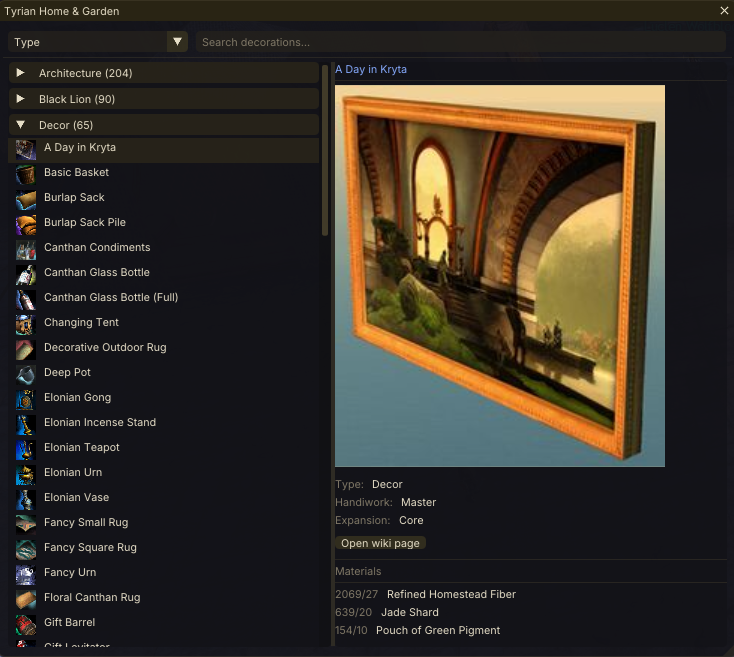The height and width of the screenshot is (657, 734).
Task: Choose Elonian Teapot from list
Action: coord(164,450)
